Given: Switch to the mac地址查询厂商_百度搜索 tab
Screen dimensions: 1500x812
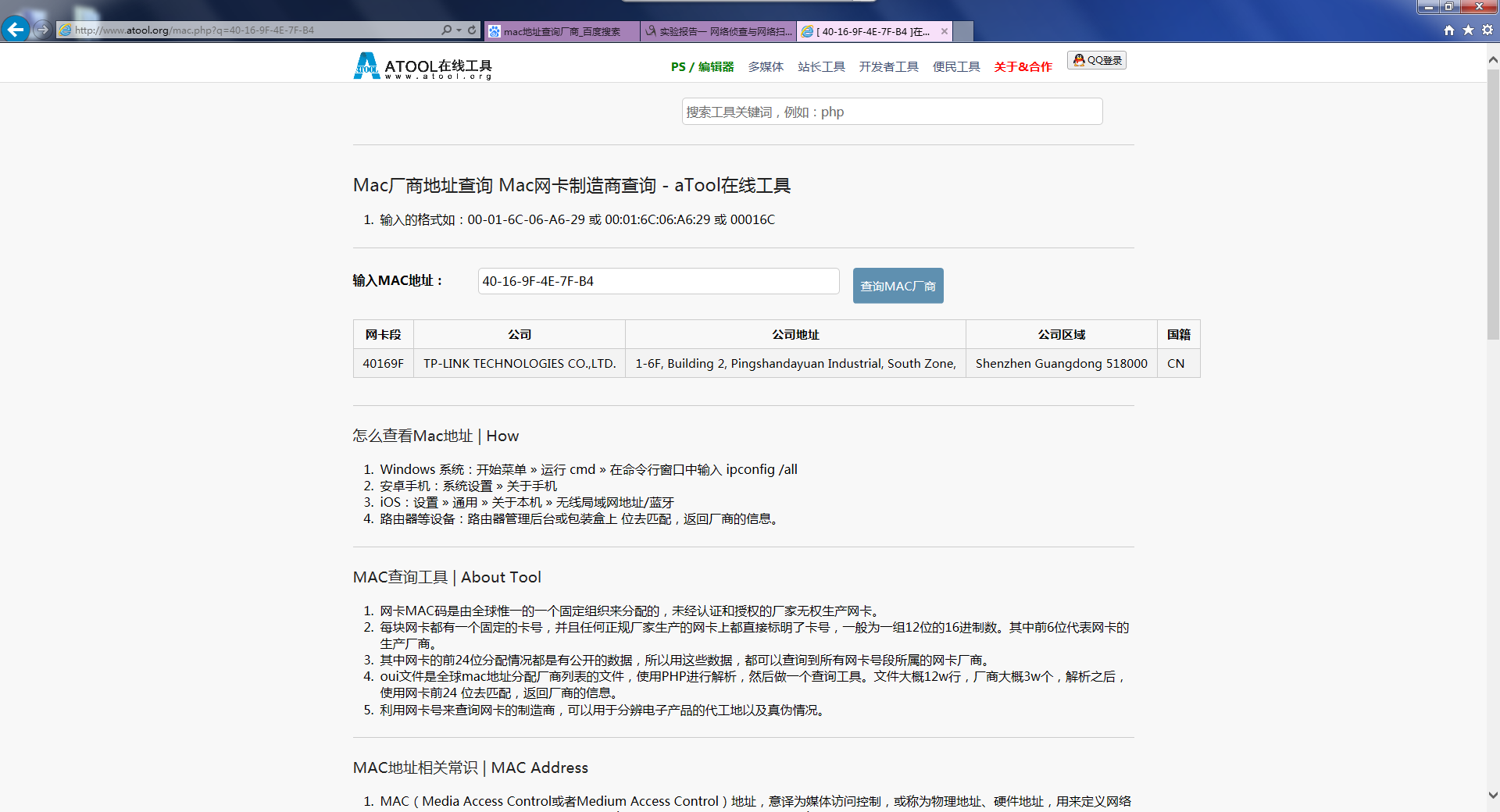Looking at the screenshot, I should (562, 31).
